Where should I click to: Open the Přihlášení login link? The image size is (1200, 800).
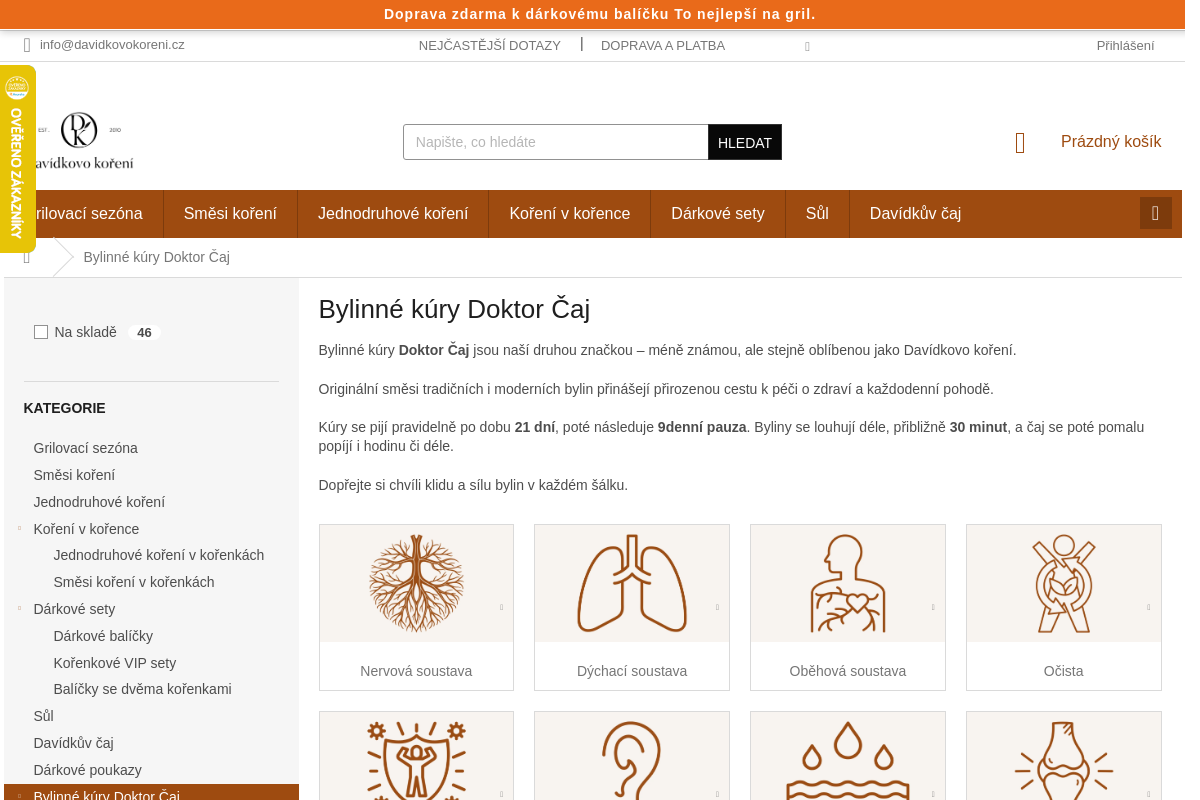1125,45
